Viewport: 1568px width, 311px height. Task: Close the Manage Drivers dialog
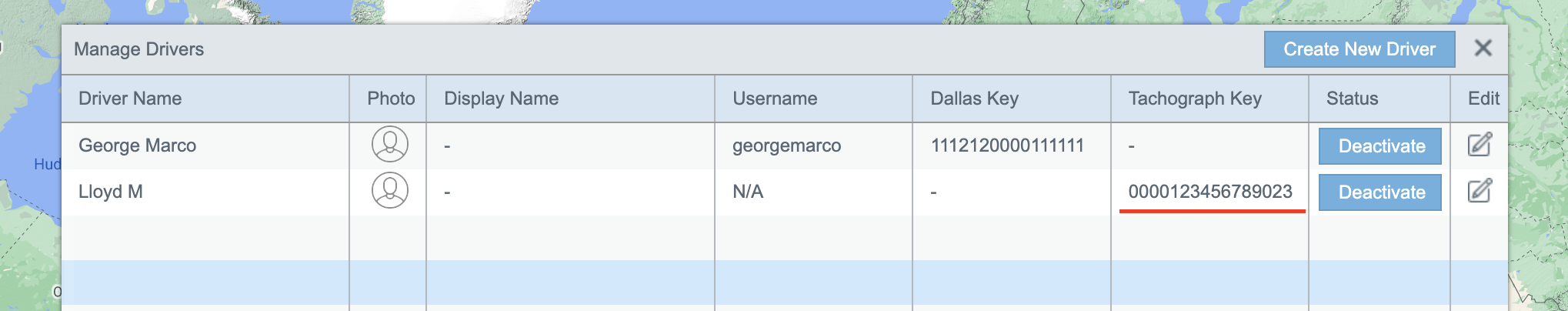(1483, 48)
